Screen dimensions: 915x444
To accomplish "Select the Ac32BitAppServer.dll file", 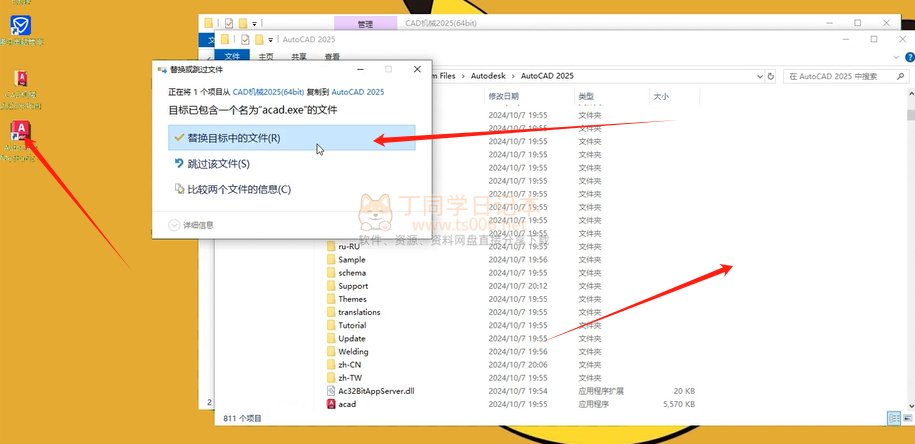I will click(x=376, y=391).
